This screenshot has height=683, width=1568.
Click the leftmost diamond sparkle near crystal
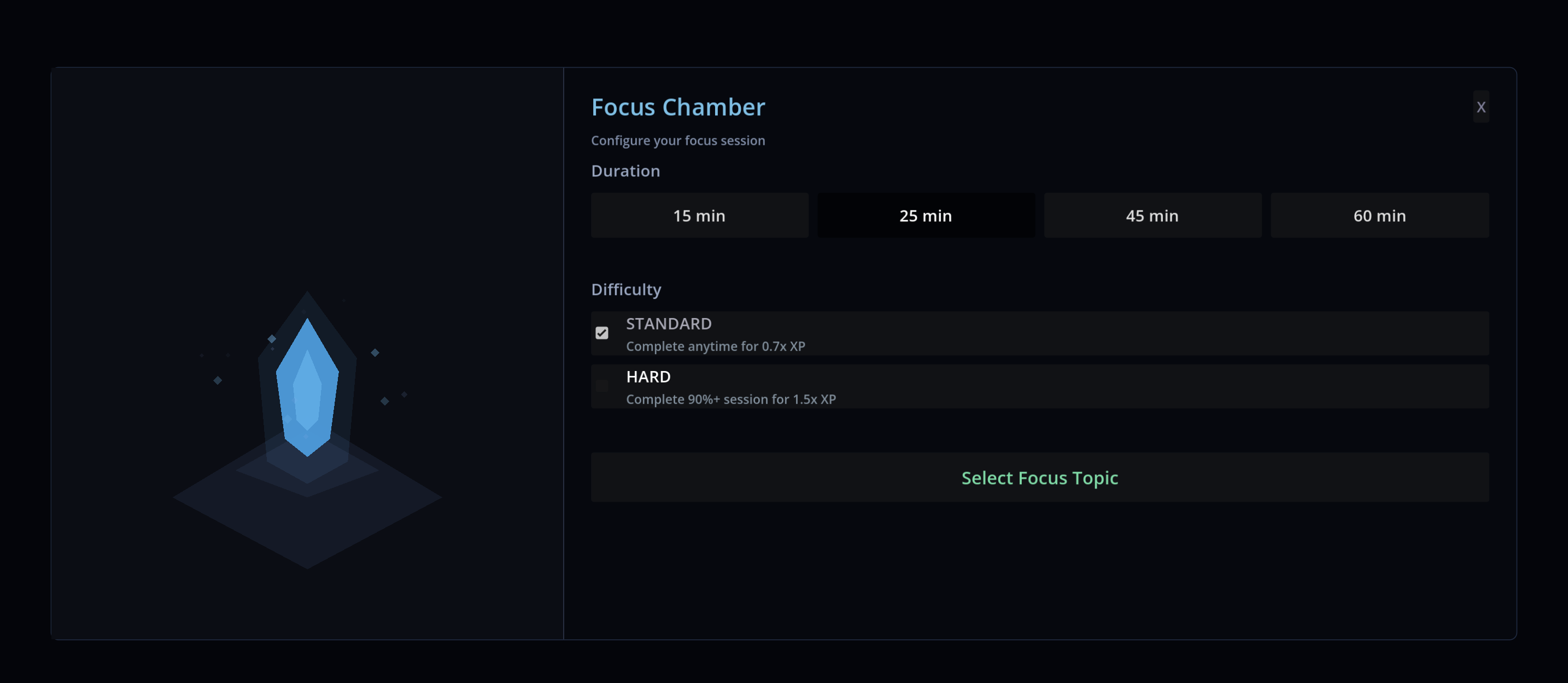[217, 380]
